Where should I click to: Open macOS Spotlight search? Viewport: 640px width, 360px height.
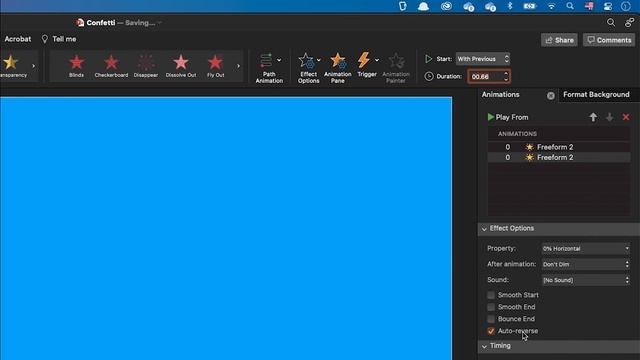(570, 6)
